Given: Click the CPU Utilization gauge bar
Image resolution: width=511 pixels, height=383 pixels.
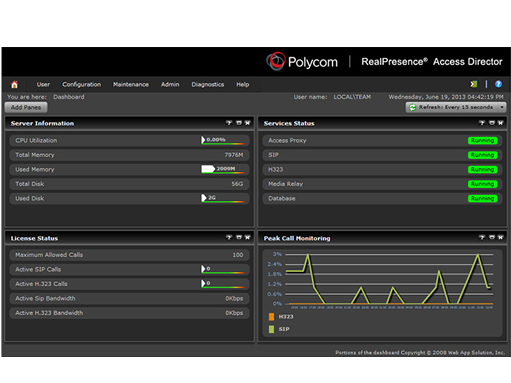Looking at the screenshot, I should point(223,140).
